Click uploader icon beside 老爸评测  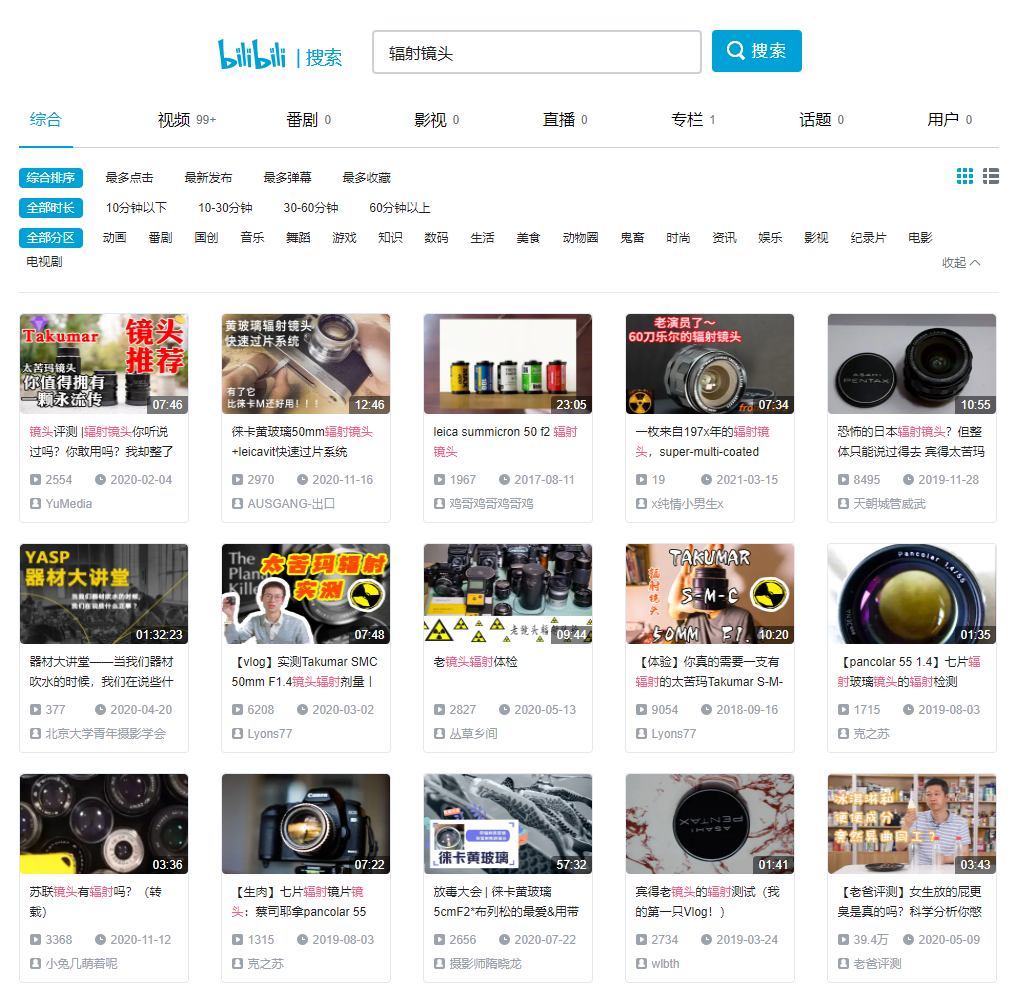tap(843, 964)
